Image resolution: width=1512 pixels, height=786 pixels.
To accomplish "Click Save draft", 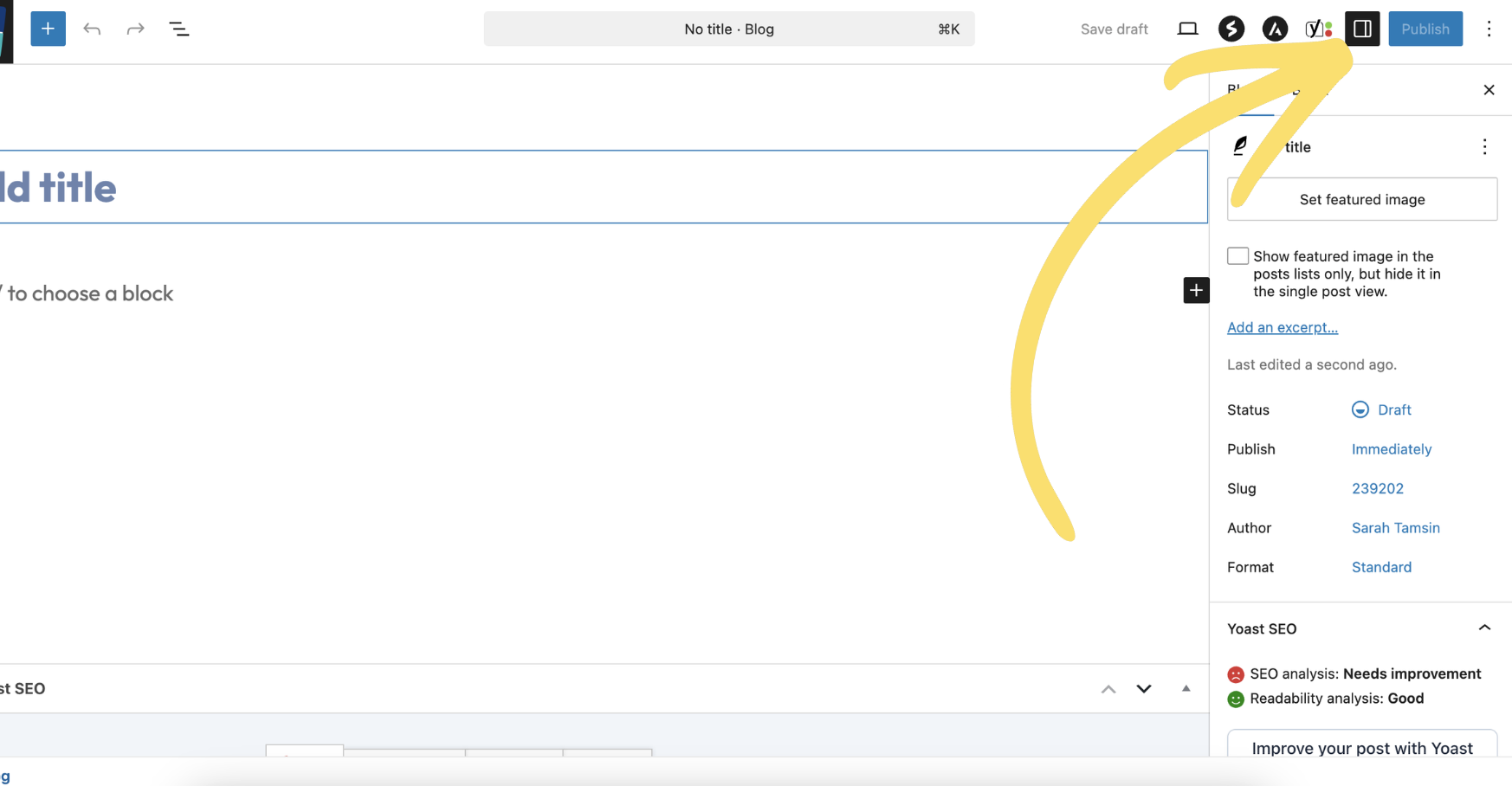I will 1114,29.
